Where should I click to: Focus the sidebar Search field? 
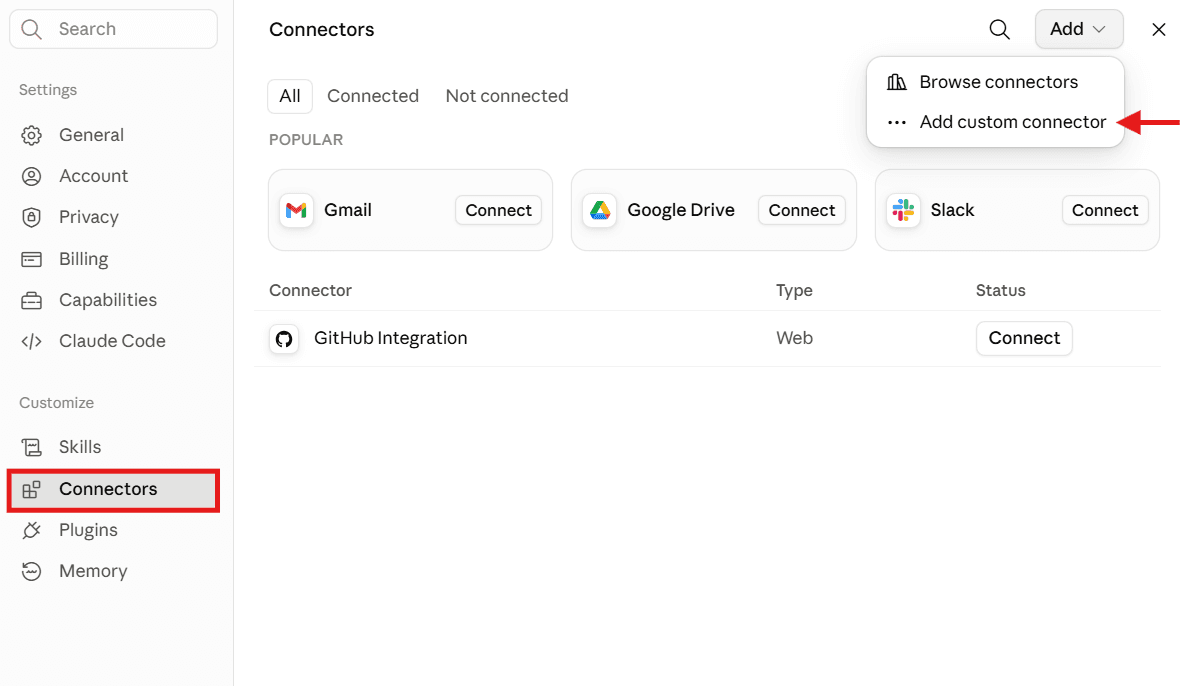pyautogui.click(x=113, y=29)
